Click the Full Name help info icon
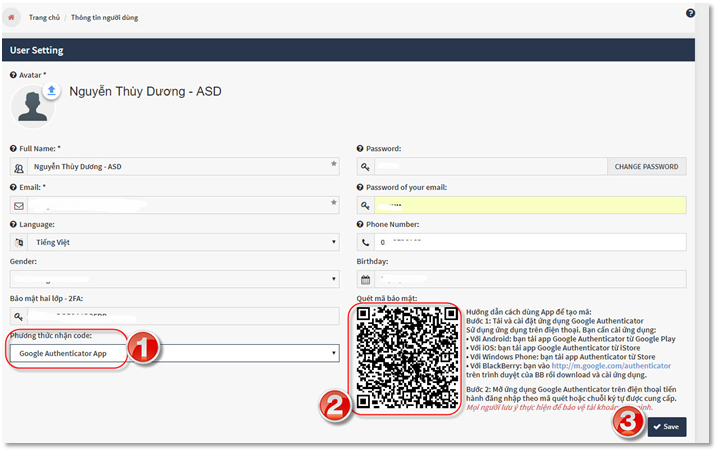 (x=13, y=148)
